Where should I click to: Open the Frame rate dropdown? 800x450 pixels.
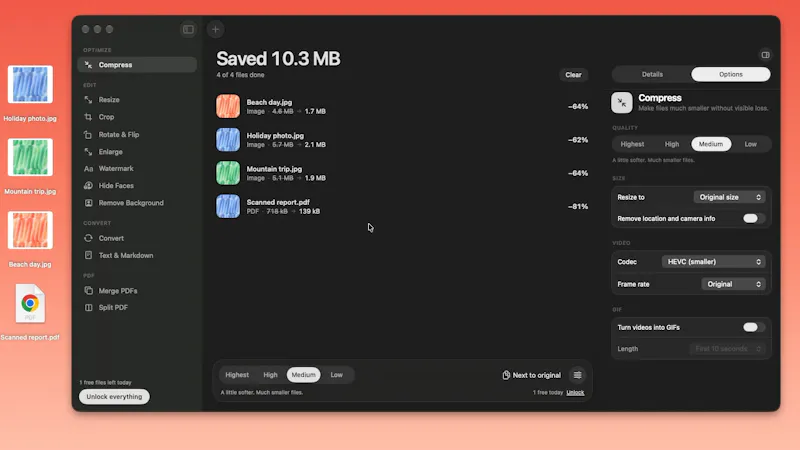pos(733,284)
